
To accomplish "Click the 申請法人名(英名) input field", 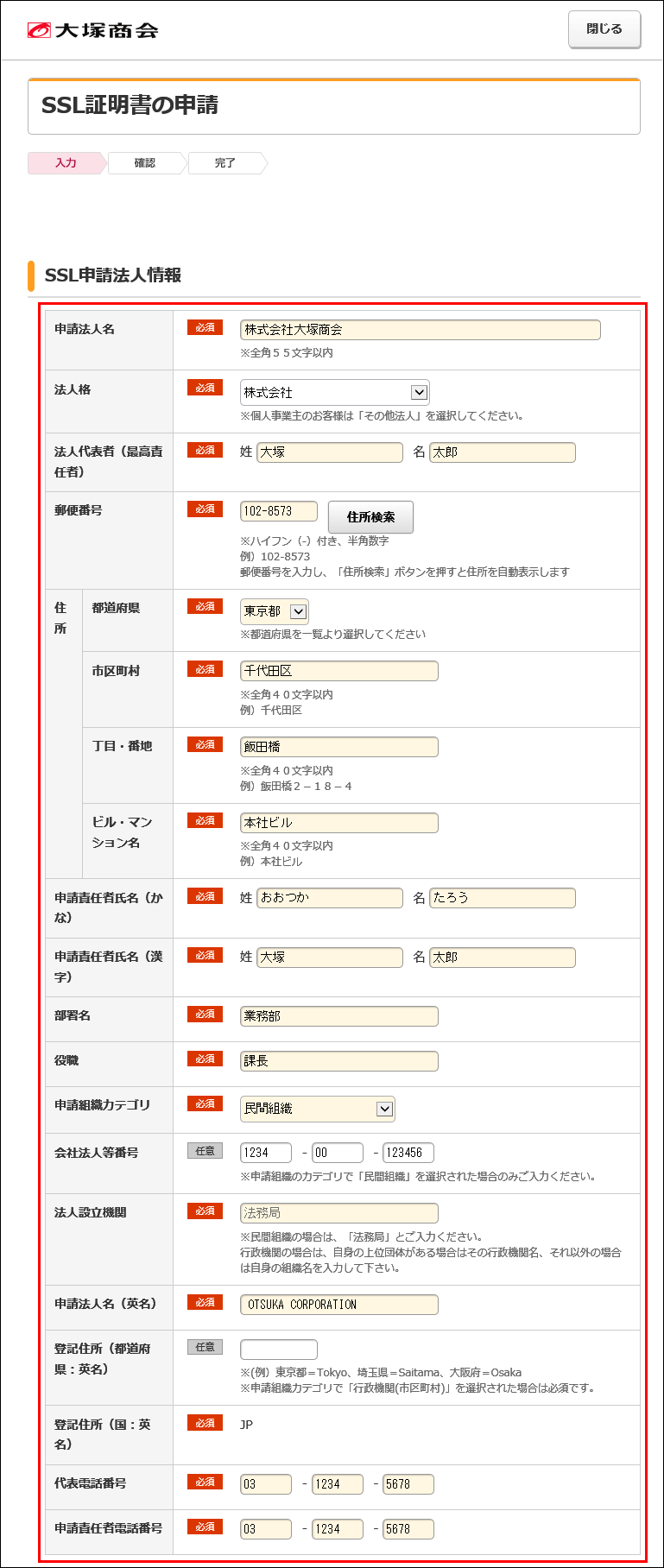I will click(x=339, y=1305).
